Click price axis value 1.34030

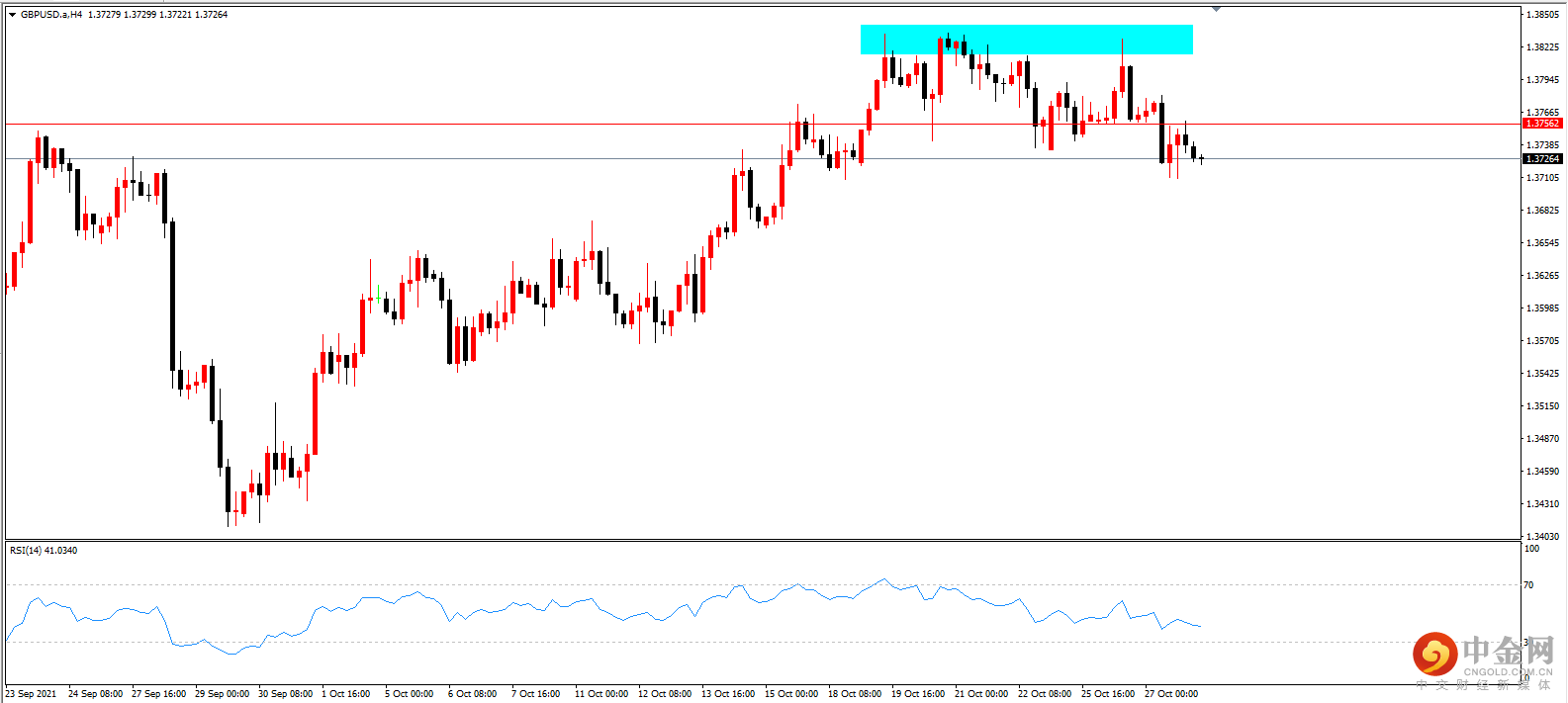tap(1542, 537)
